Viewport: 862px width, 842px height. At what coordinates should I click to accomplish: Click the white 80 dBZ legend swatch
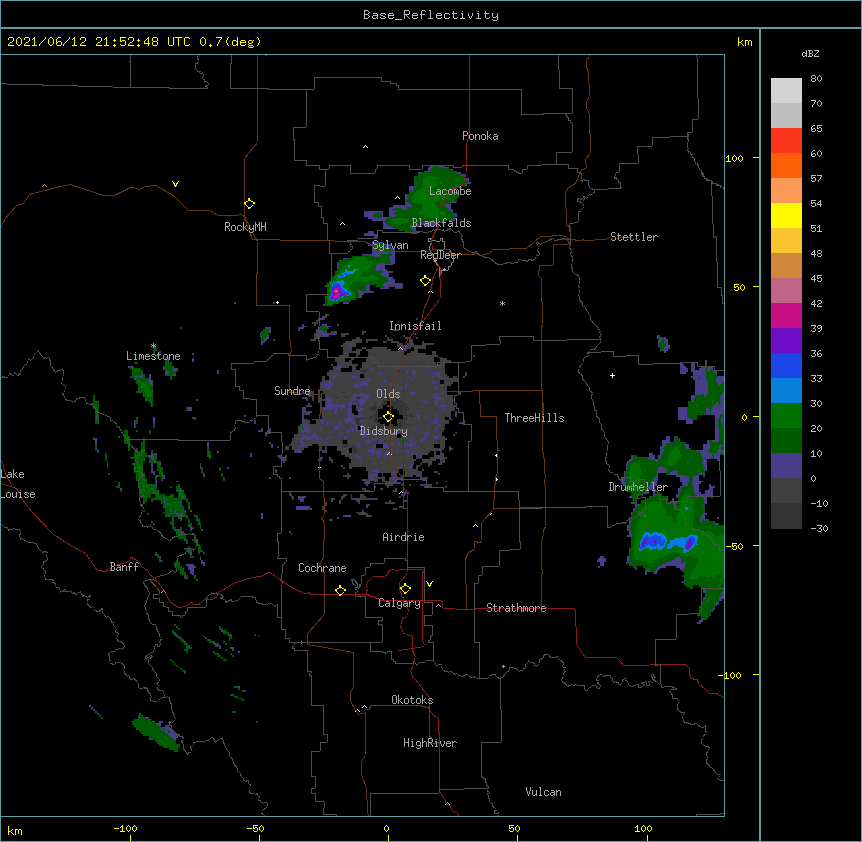[x=786, y=91]
